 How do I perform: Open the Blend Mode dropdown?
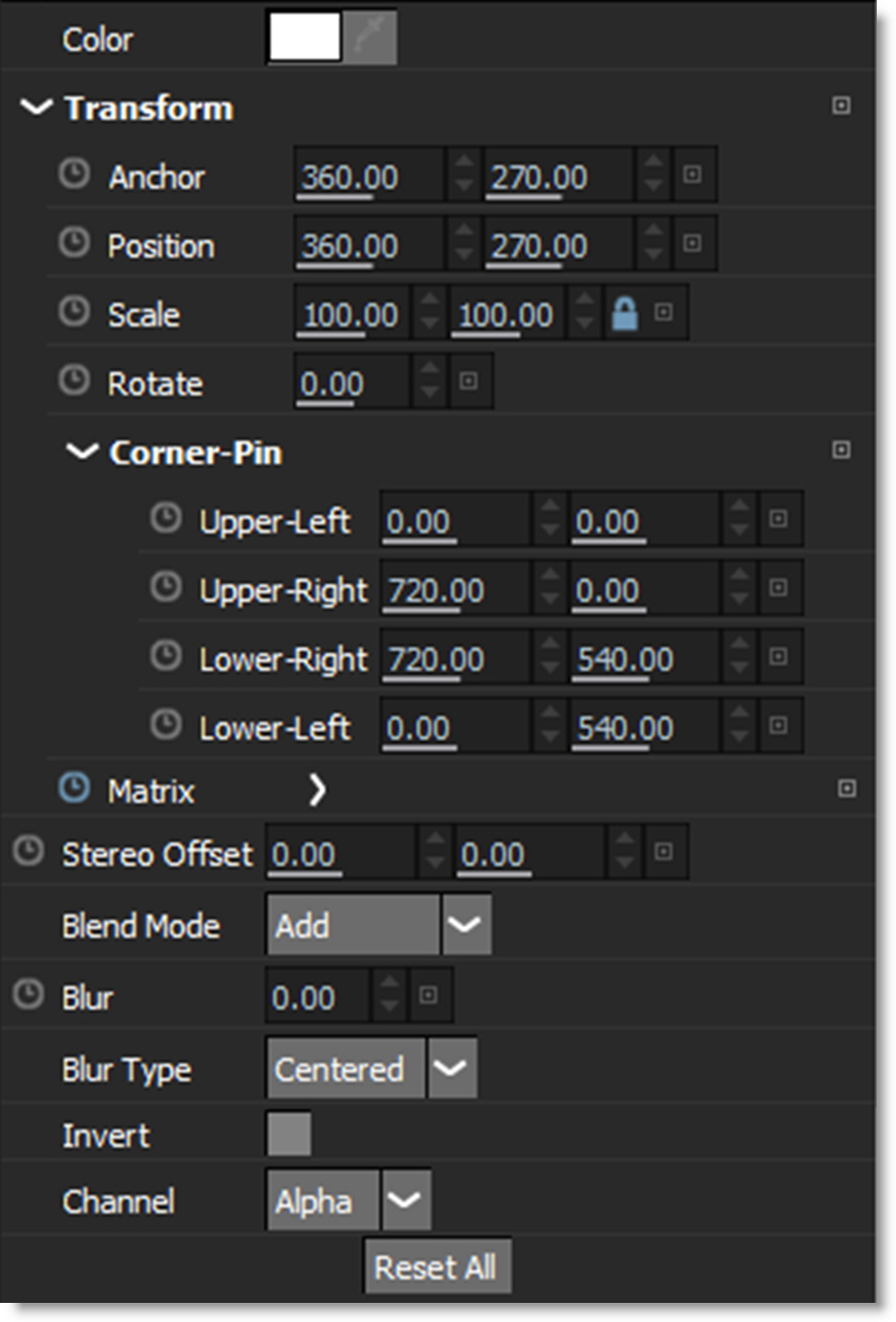465,925
